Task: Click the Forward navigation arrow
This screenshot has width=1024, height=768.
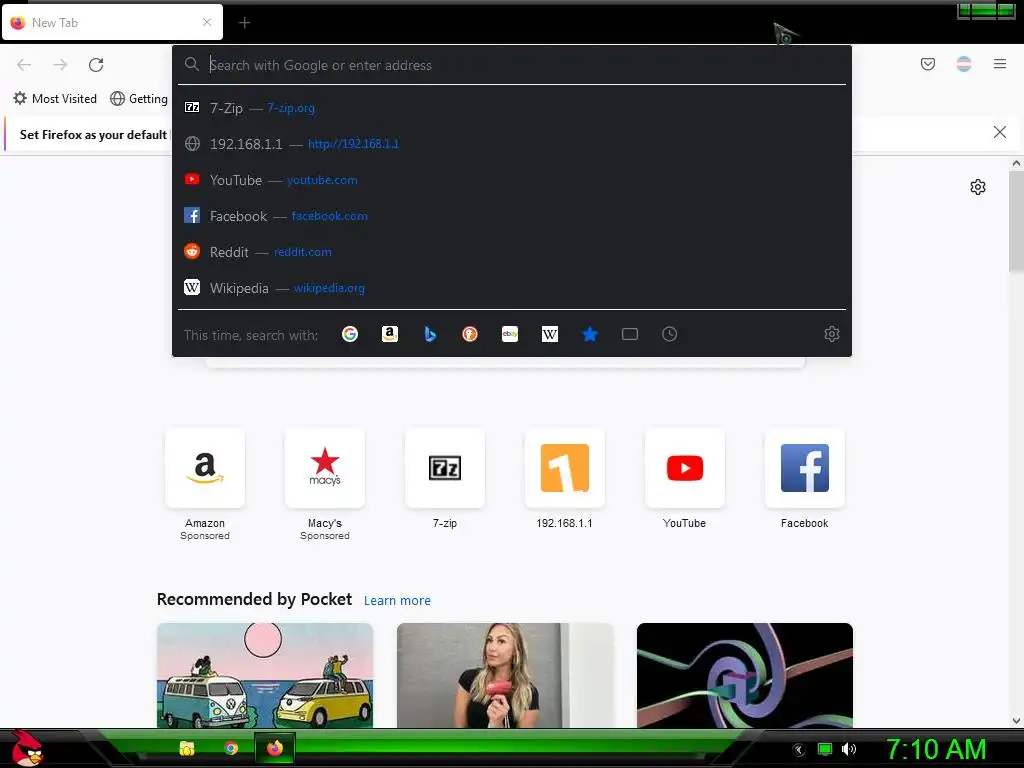Action: coord(60,65)
